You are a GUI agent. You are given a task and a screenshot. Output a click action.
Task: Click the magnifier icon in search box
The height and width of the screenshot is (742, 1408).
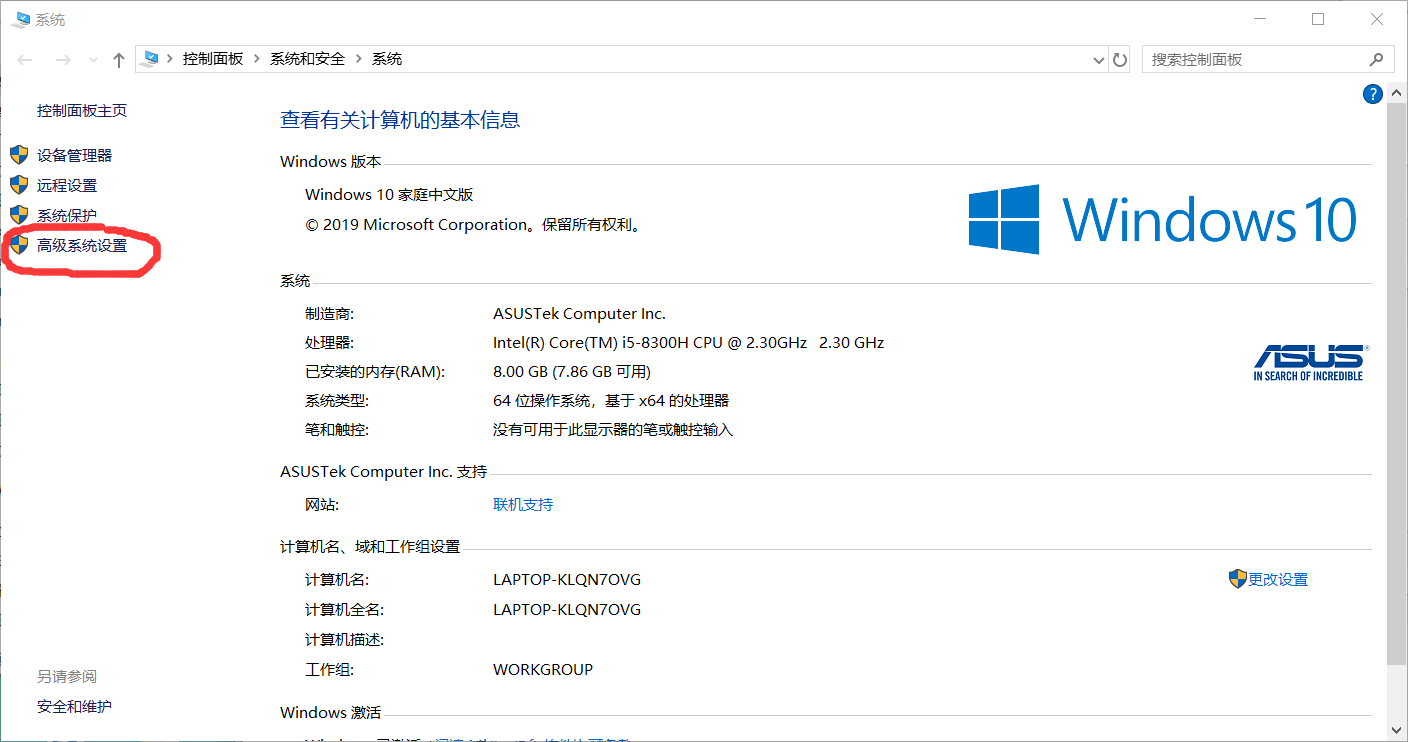(1377, 59)
